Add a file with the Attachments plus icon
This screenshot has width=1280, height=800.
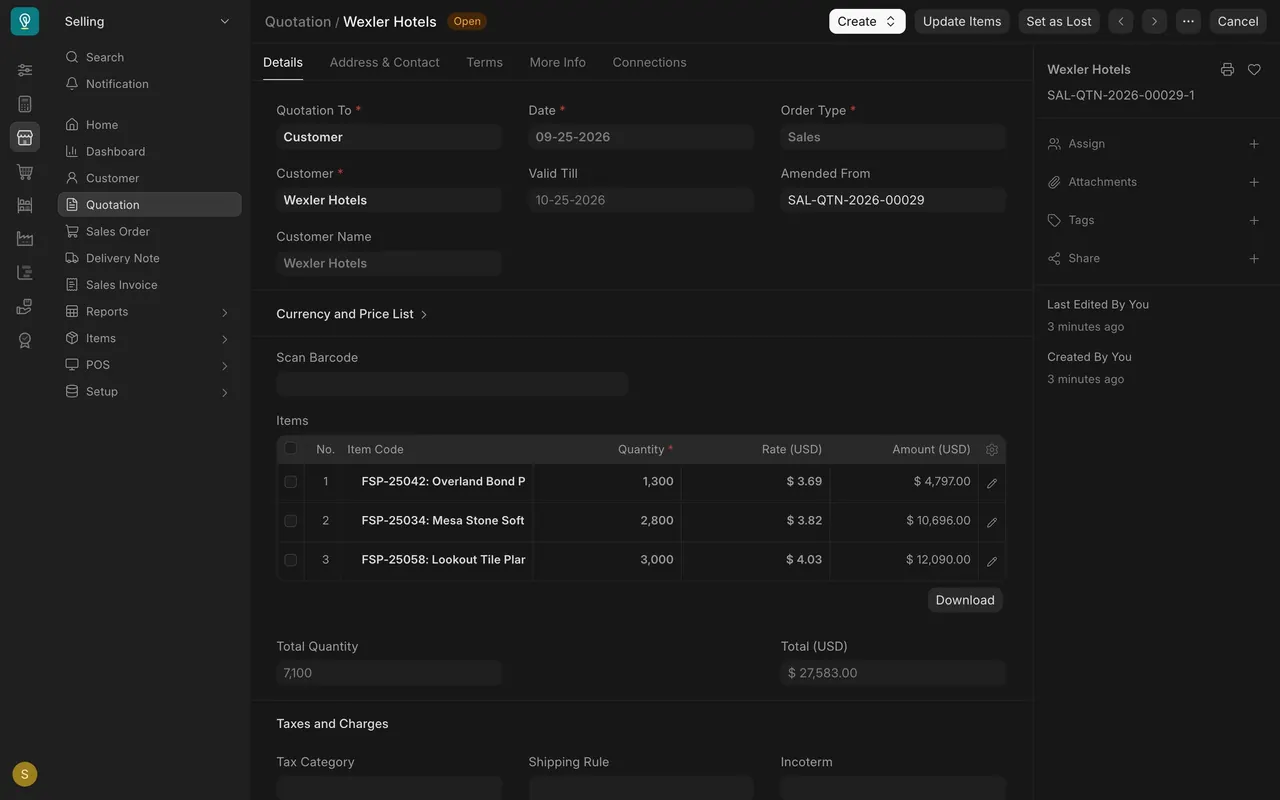[x=1254, y=182]
